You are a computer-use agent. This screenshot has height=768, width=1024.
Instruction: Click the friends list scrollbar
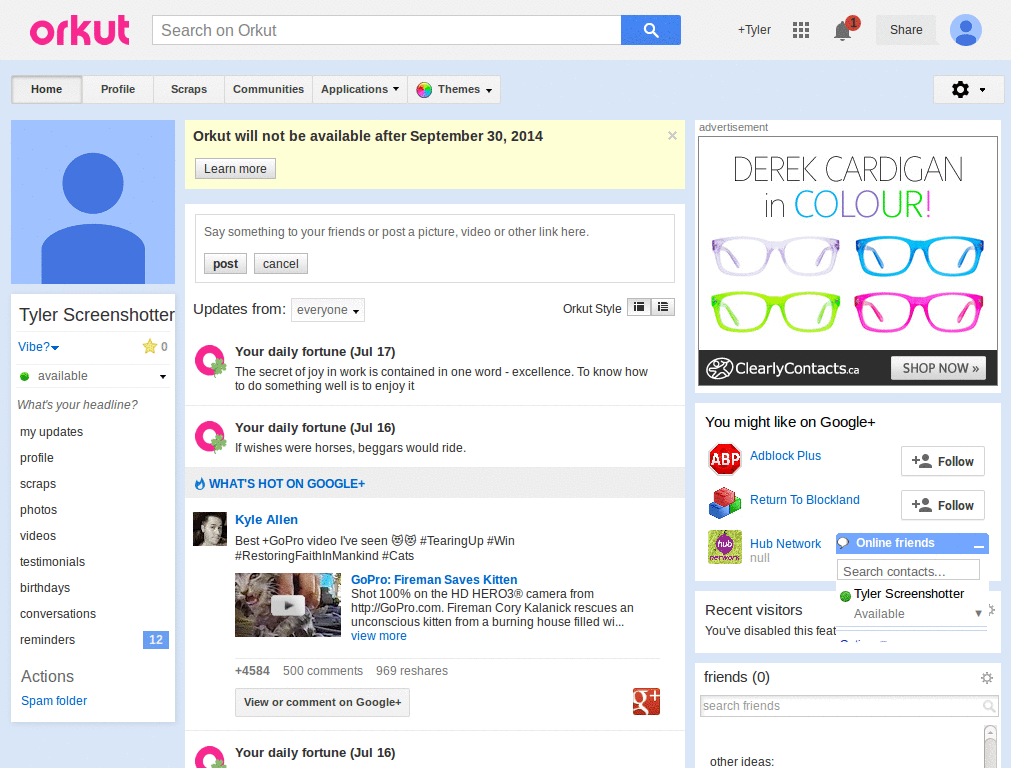coord(990,746)
